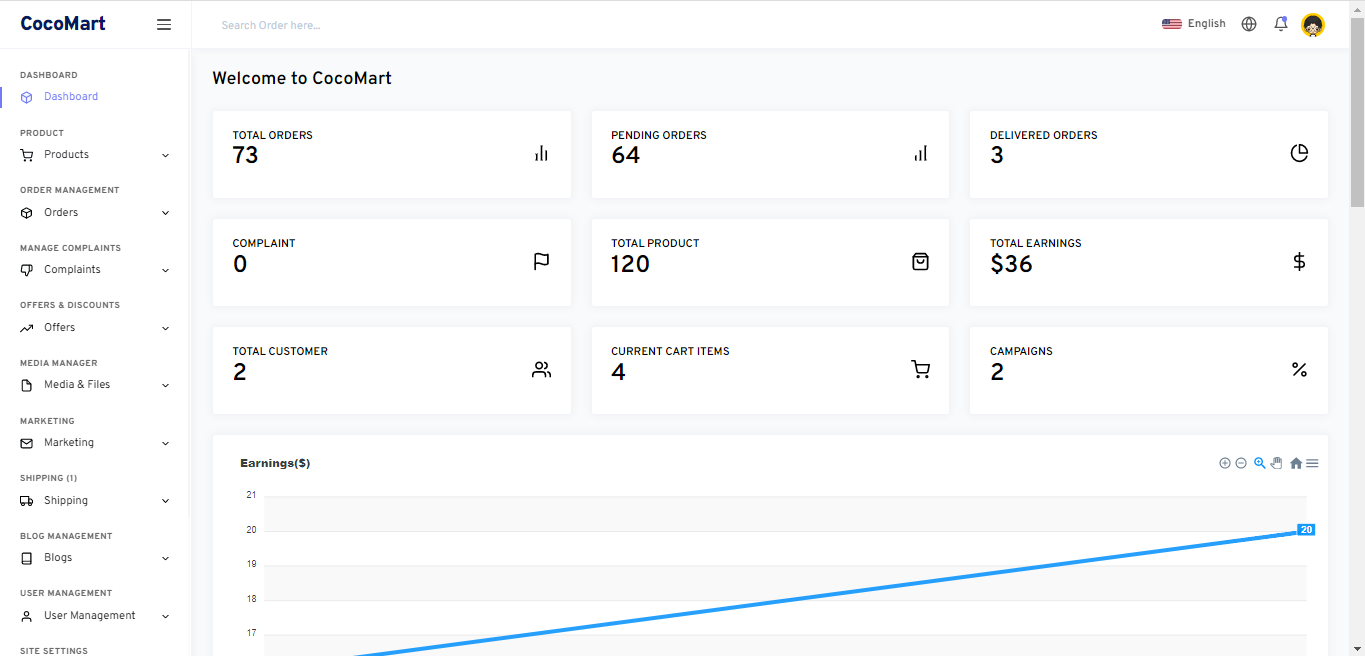Click the CocoMart logo link
Viewport: 1365px width, 656px height.
pos(63,24)
